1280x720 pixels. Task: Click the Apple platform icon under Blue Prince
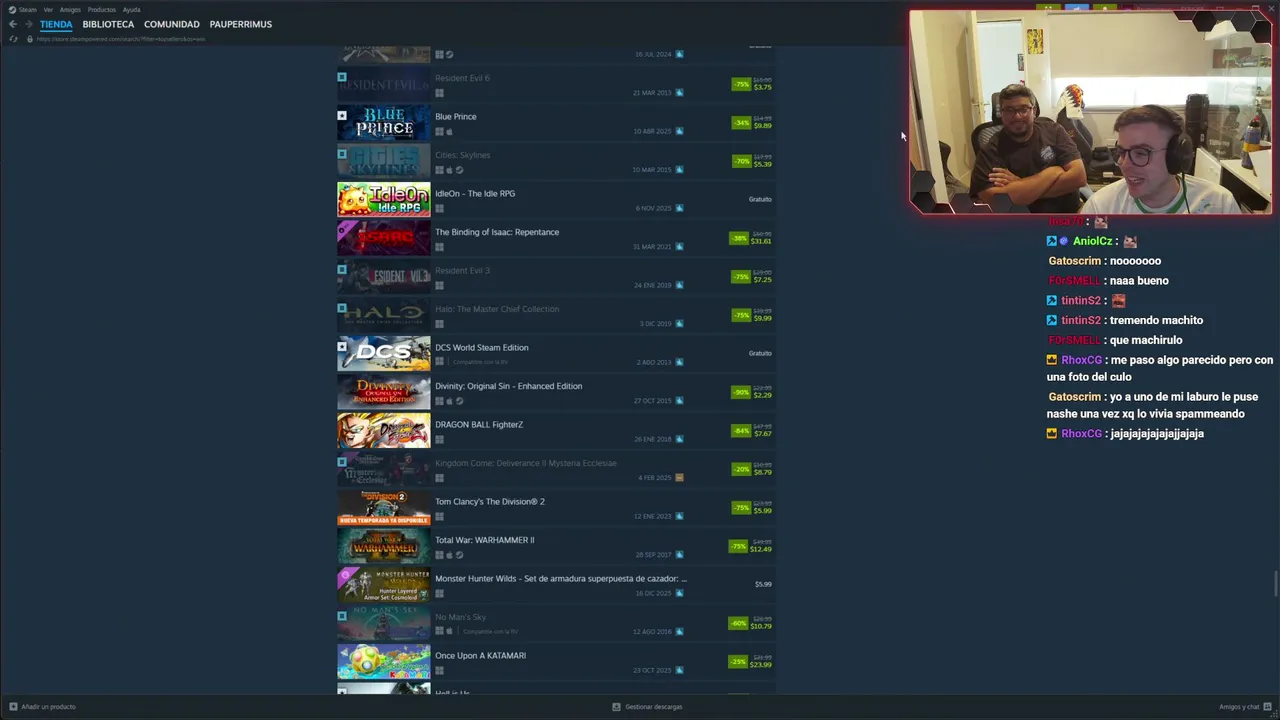449,131
